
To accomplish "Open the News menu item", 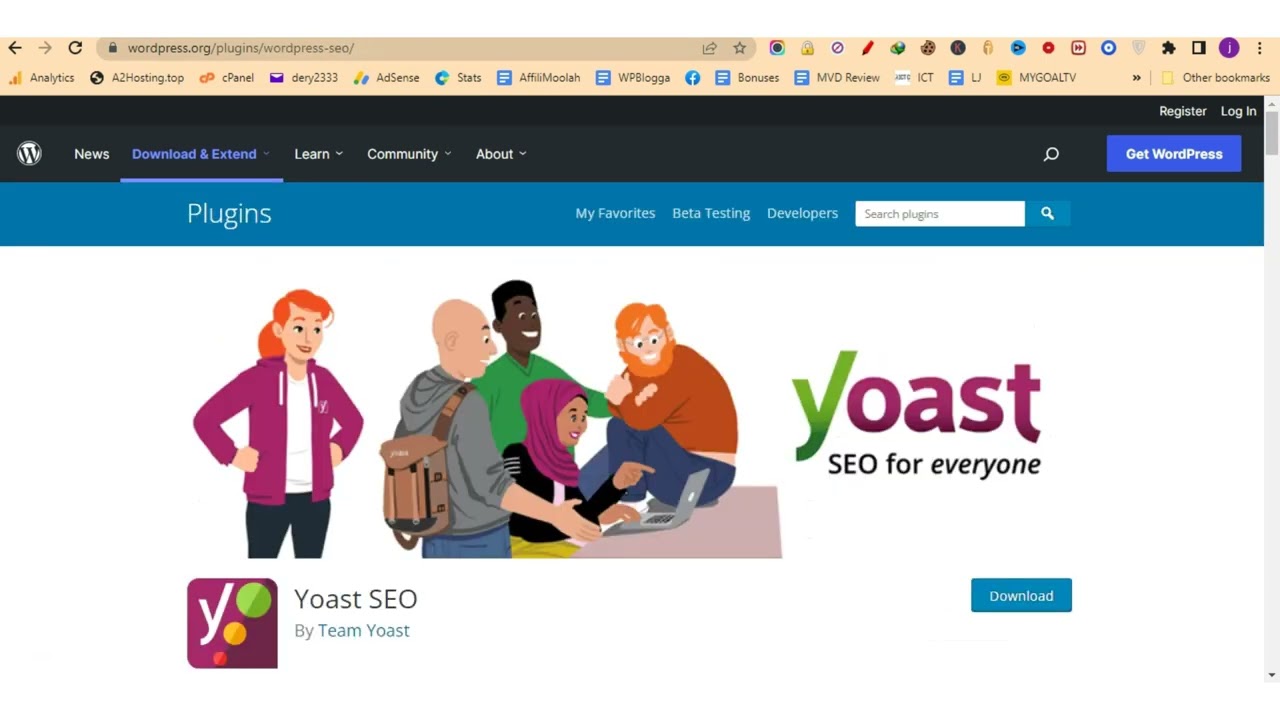I will (91, 154).
